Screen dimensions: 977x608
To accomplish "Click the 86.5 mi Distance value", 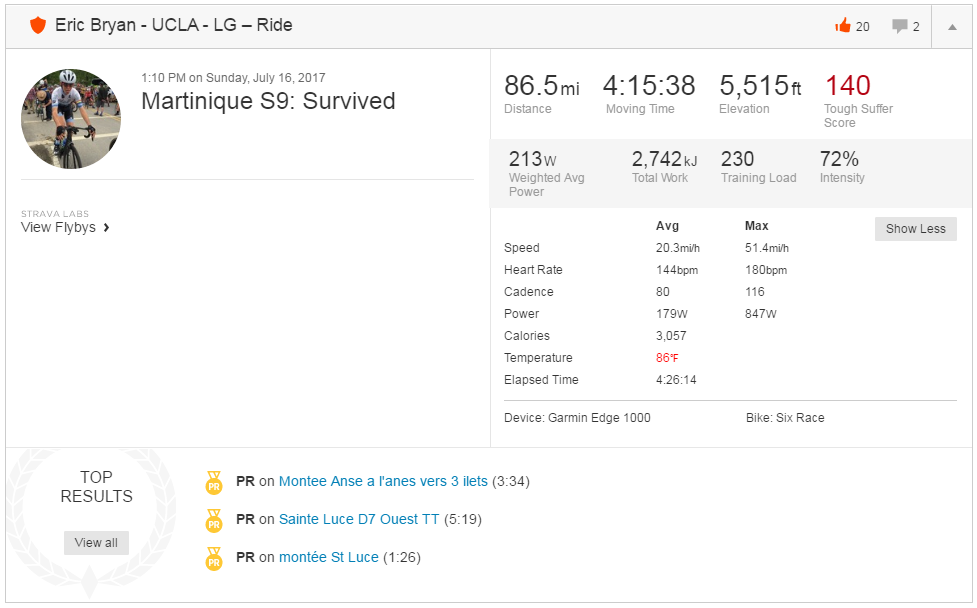I will pos(541,86).
